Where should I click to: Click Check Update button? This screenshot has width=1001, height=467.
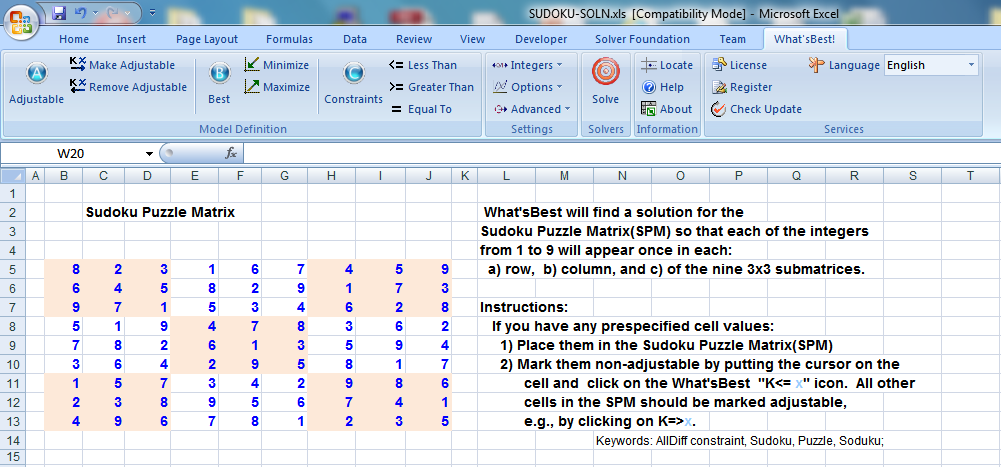coord(756,109)
